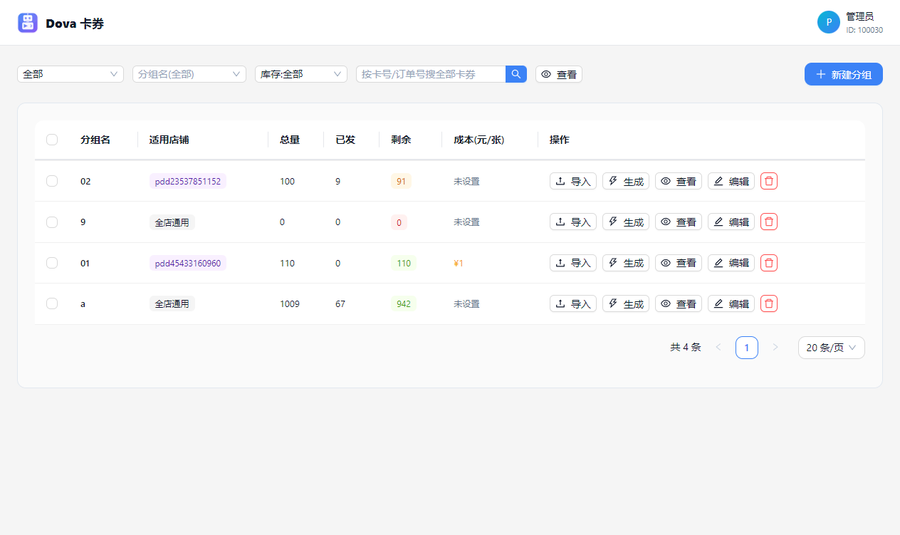900x535 pixels.
Task: Go to previous page arrow
Action: 718,347
